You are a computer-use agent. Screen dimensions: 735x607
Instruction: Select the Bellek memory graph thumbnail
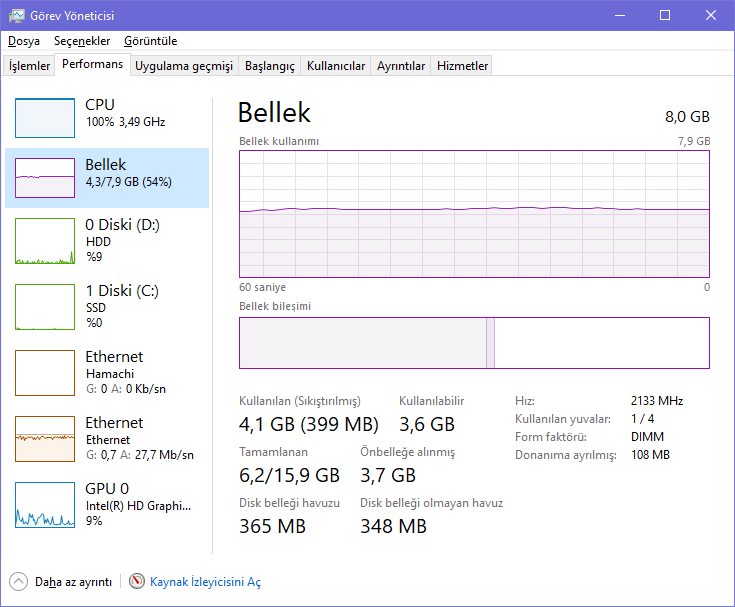pyautogui.click(x=45, y=178)
